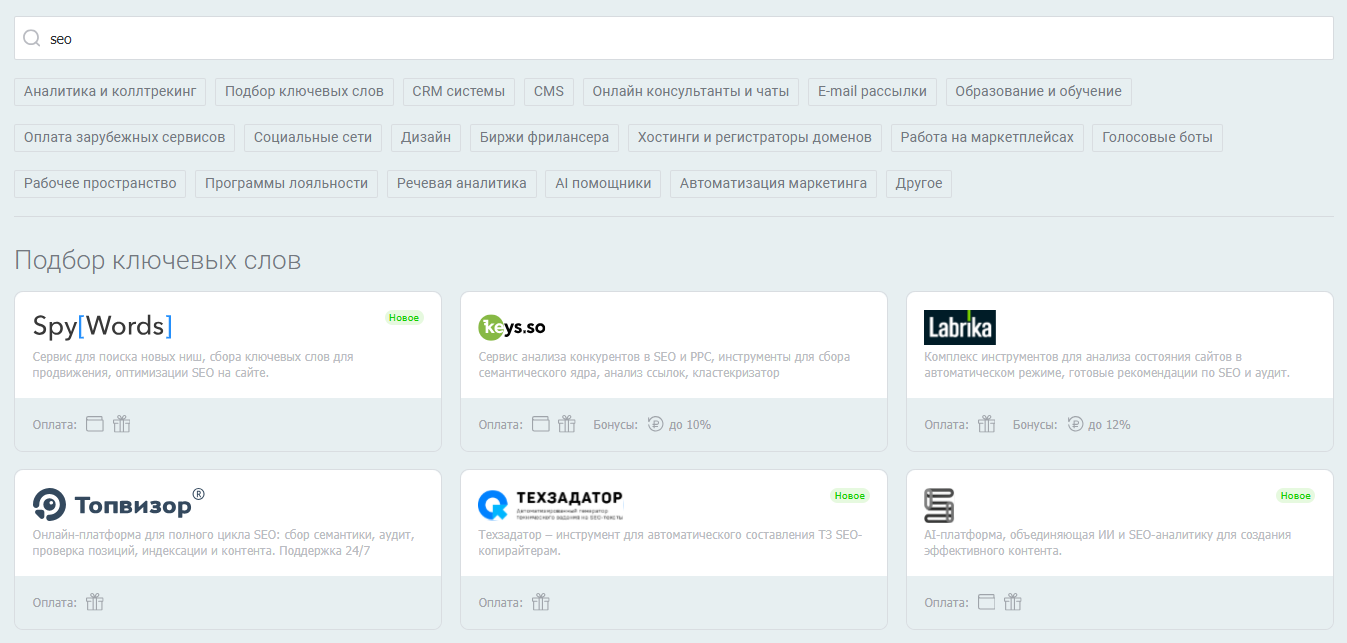The image size is (1347, 643).
Task: Click card payment icon on Keys.so card
Action: (x=540, y=423)
